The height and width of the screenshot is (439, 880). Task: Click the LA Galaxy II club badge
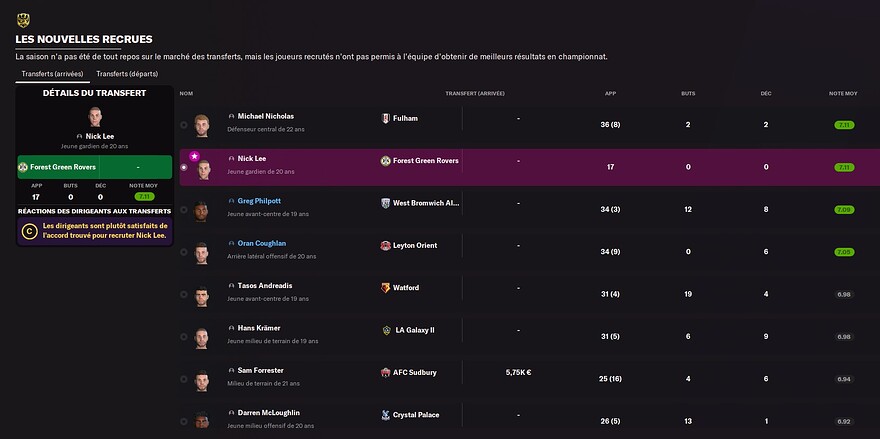click(x=386, y=330)
